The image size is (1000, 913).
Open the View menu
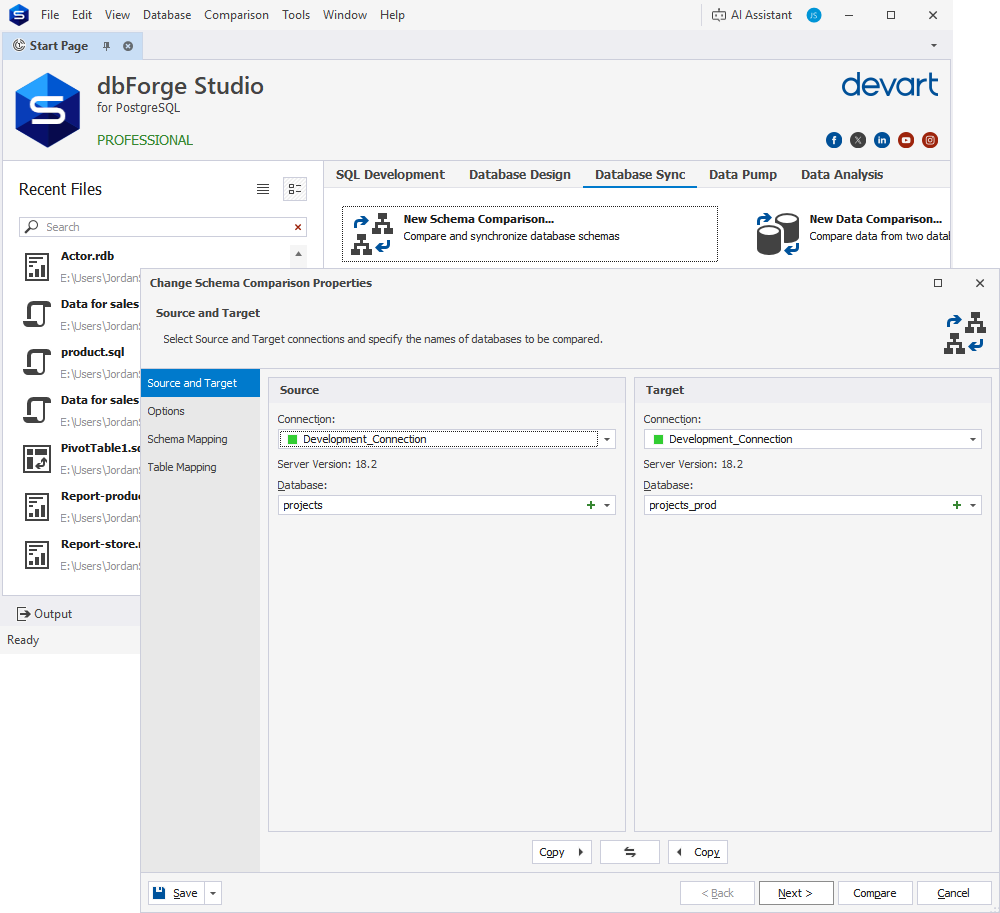point(117,15)
